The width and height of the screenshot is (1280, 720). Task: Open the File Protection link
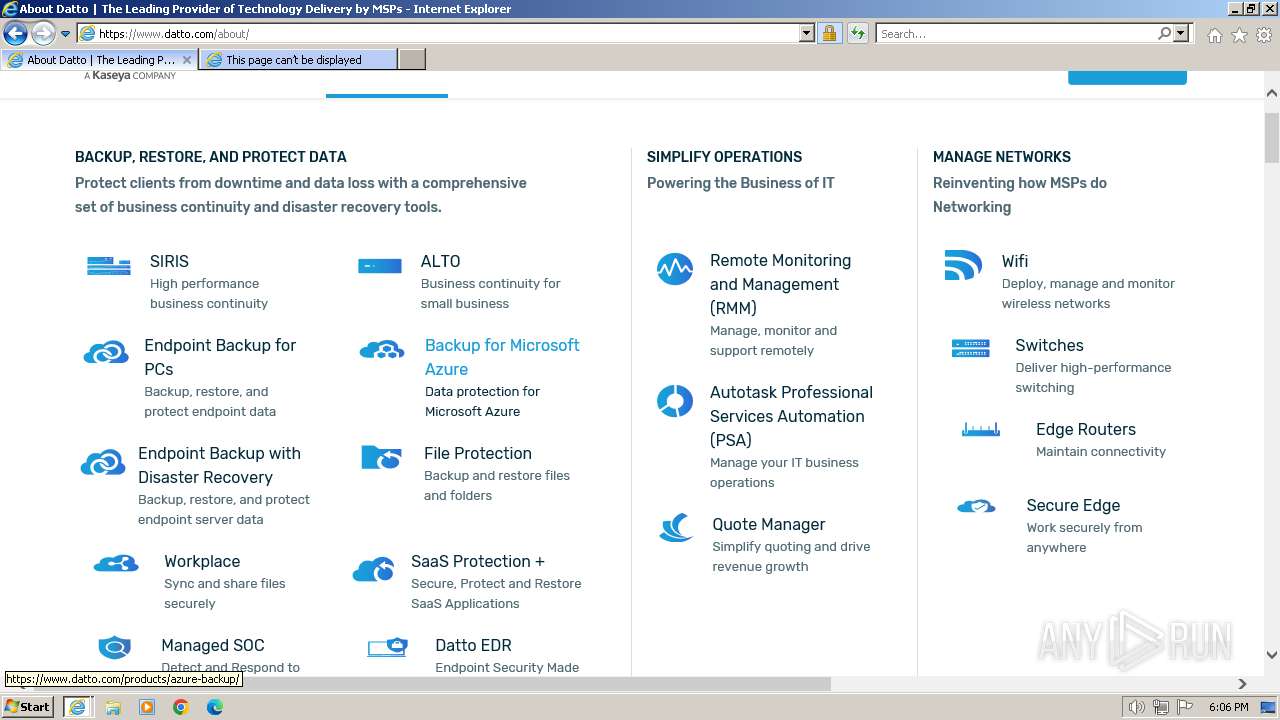[x=478, y=453]
